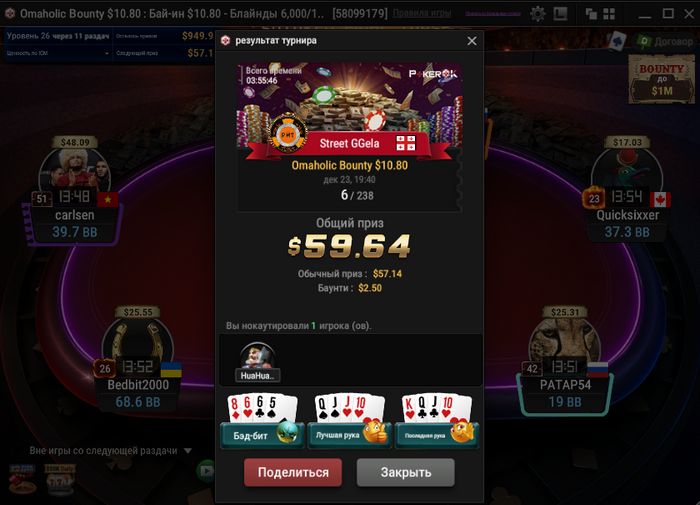Open the Лучшая рука hand replay
700x505 pixels.
coord(350,421)
